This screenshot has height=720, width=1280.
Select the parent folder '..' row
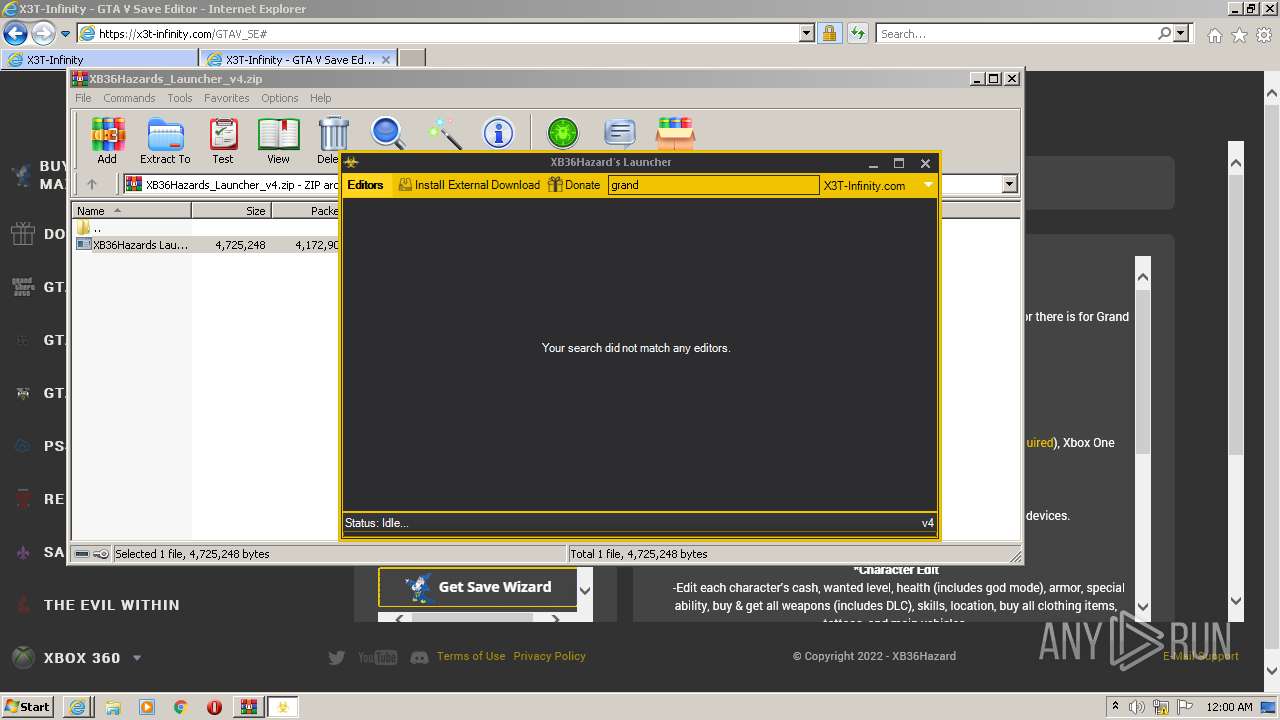tap(89, 228)
